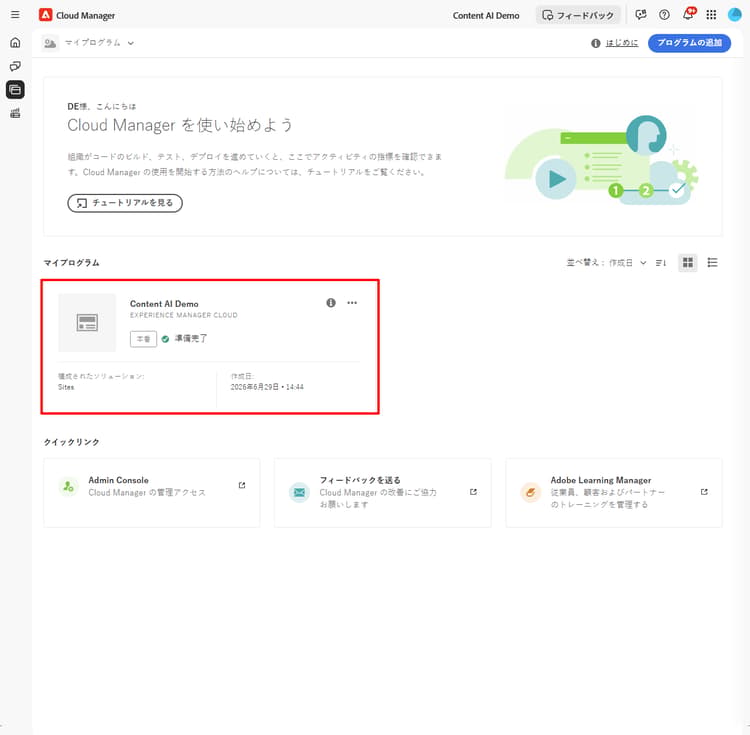Open notifications bell icon
The image size is (750, 735).
coord(688,14)
